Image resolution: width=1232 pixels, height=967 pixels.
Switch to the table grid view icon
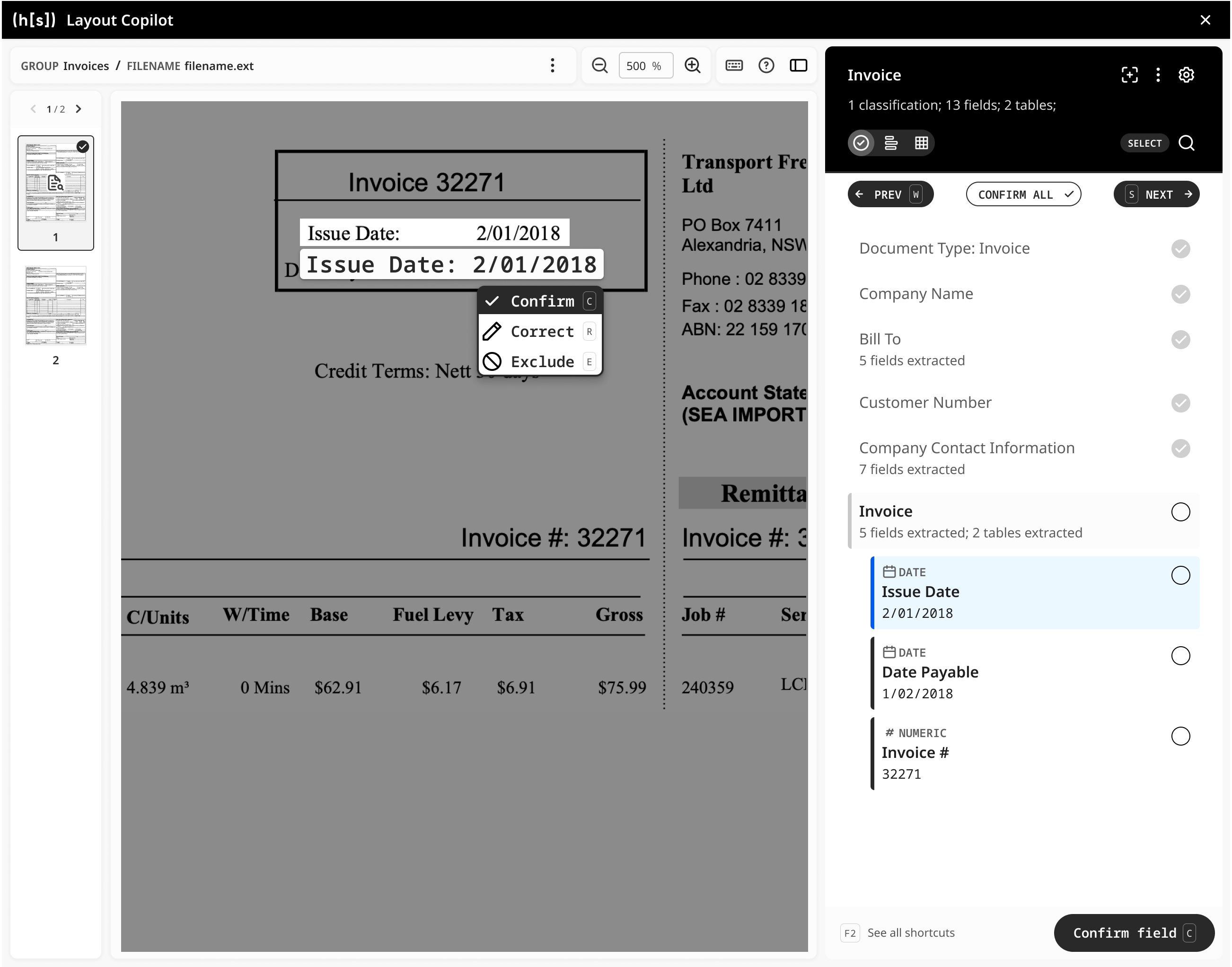point(921,143)
